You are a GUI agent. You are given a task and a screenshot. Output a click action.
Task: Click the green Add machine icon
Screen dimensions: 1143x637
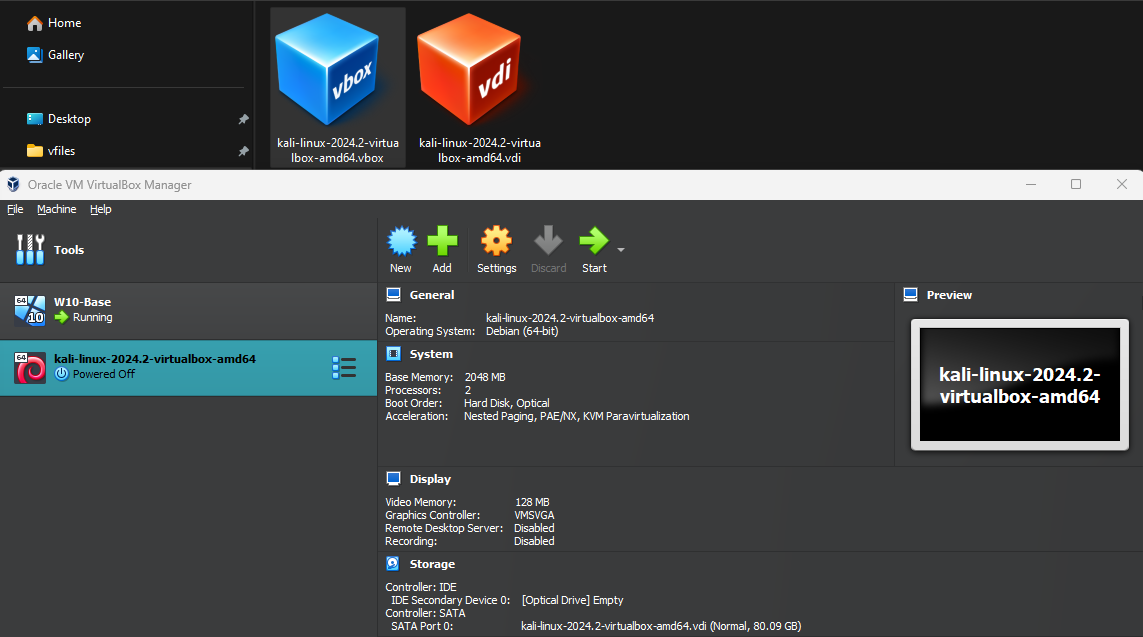[442, 241]
